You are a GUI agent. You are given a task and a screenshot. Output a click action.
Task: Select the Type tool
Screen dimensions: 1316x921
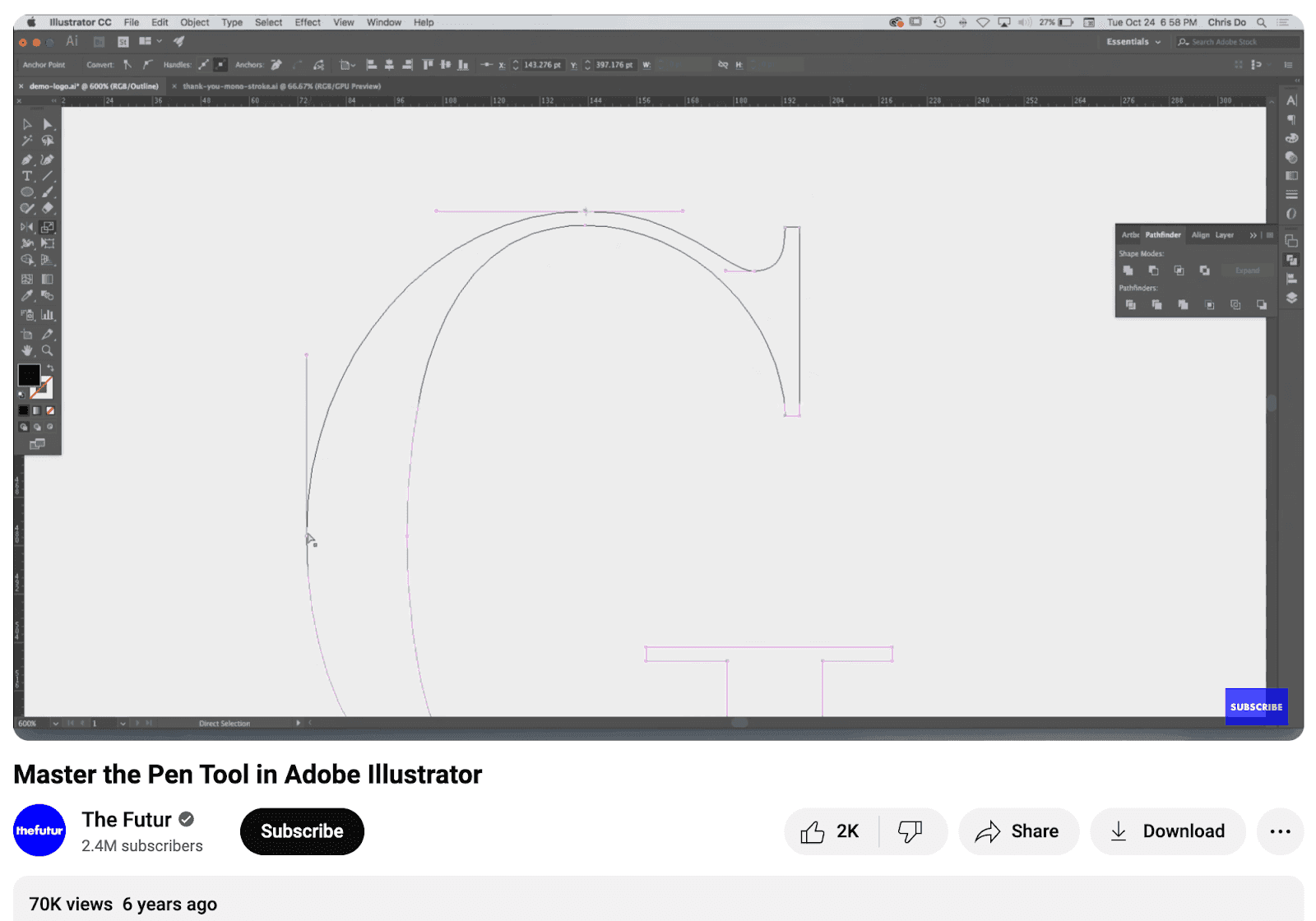tap(27, 177)
